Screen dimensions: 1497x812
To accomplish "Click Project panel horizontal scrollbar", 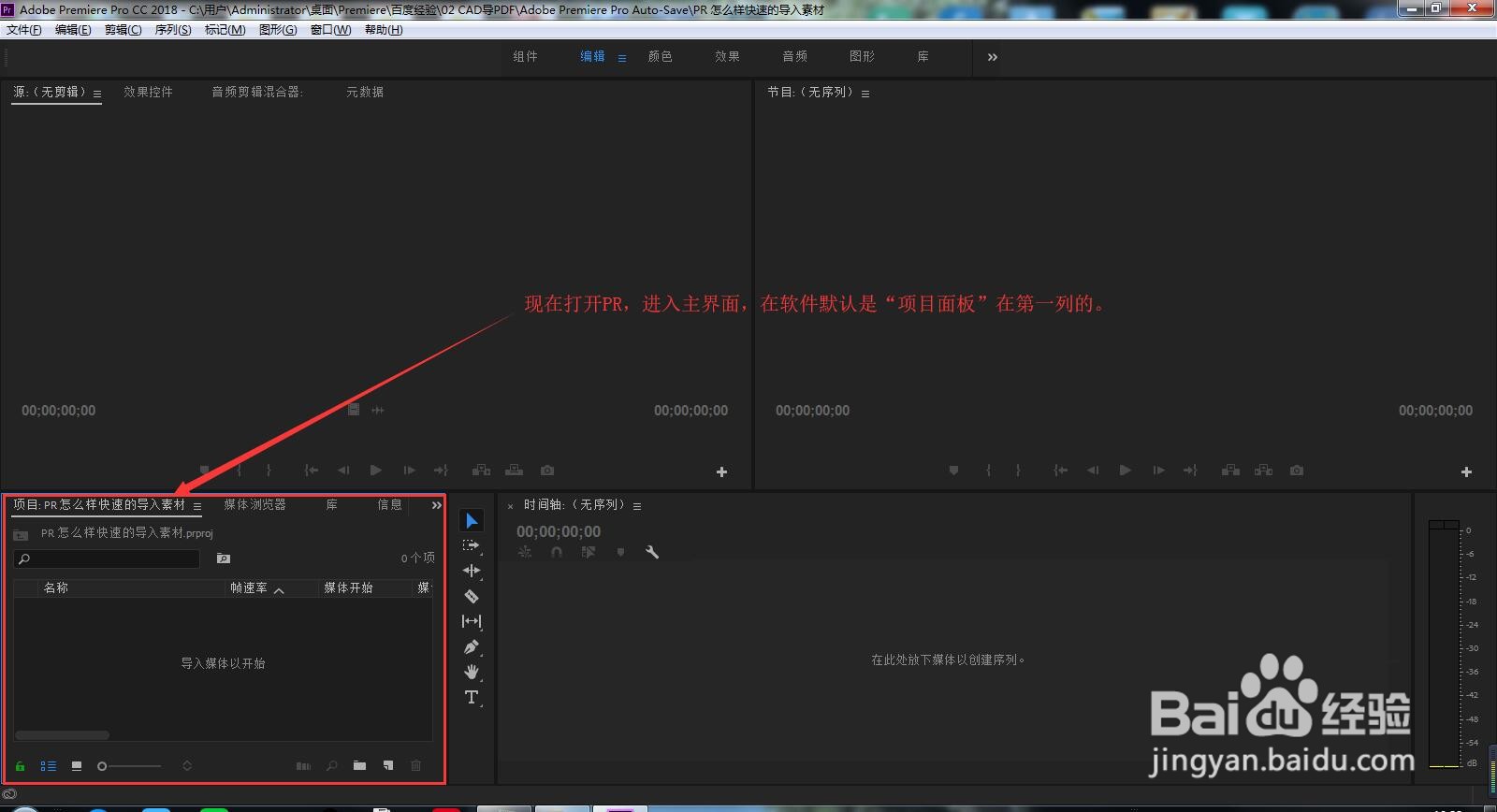I will [x=63, y=735].
